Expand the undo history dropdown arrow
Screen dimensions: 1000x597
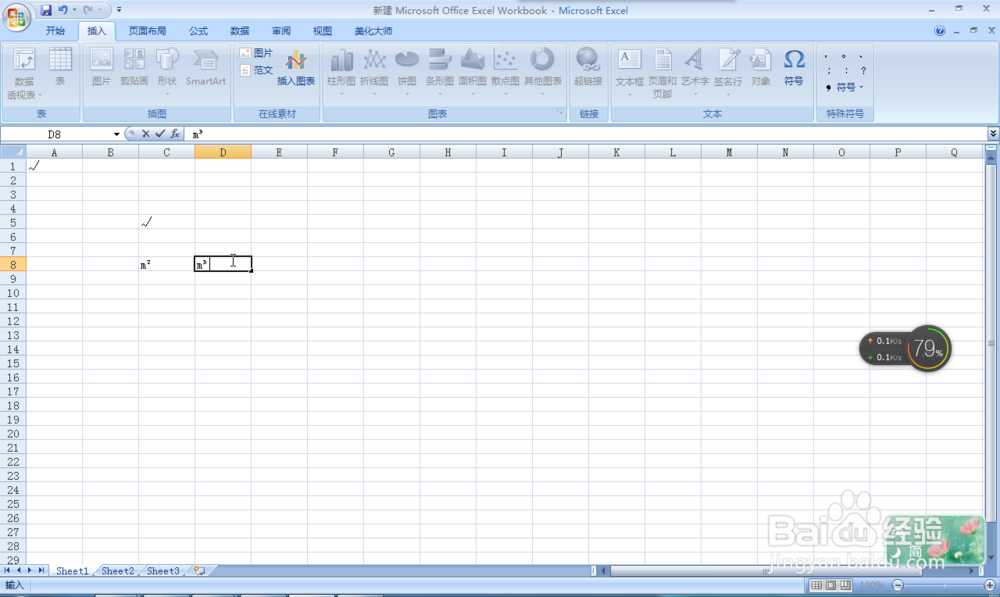74,10
